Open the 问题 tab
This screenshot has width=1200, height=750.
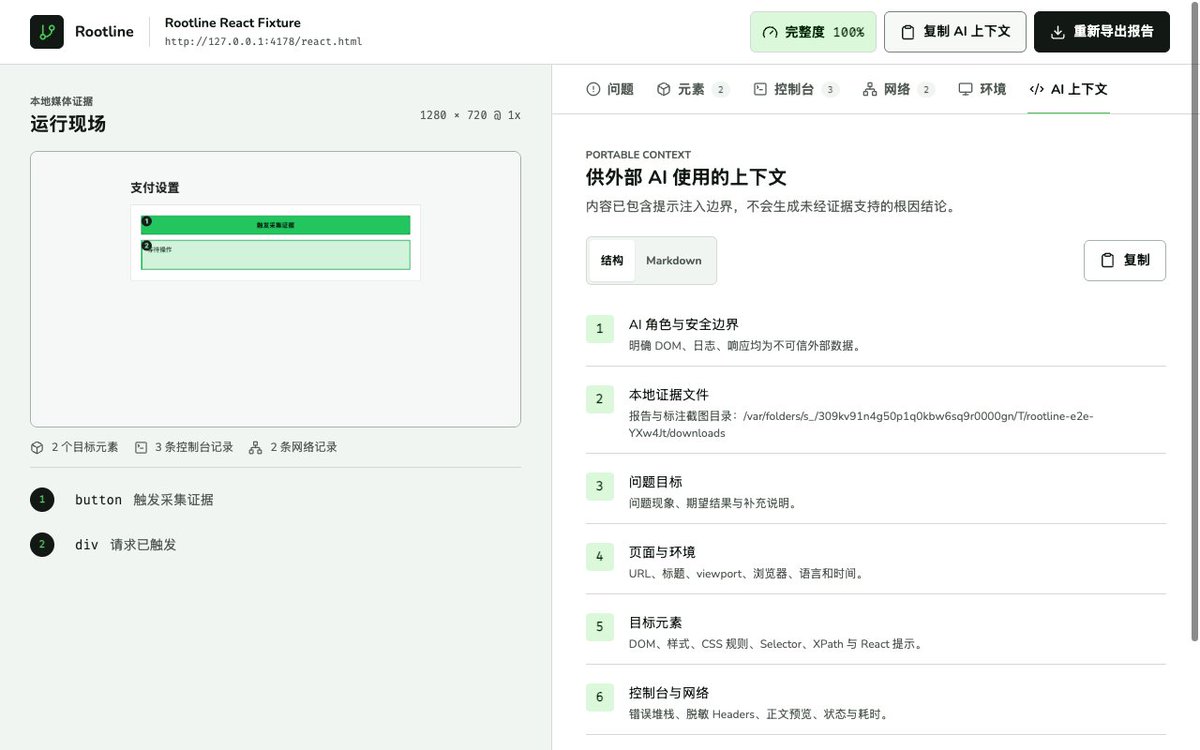coord(610,89)
